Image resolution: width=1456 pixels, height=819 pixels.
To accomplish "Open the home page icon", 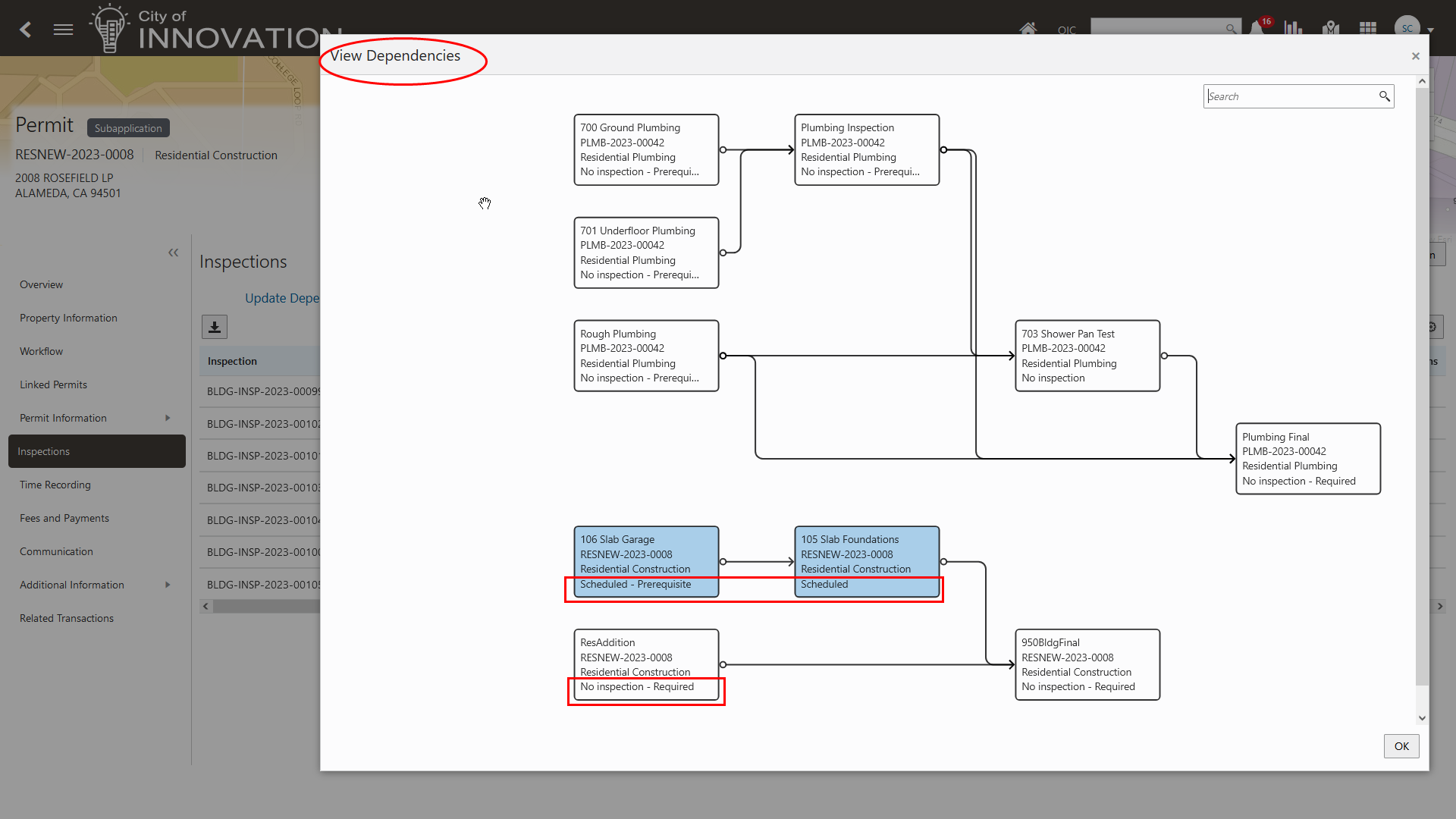I will click(x=1028, y=29).
